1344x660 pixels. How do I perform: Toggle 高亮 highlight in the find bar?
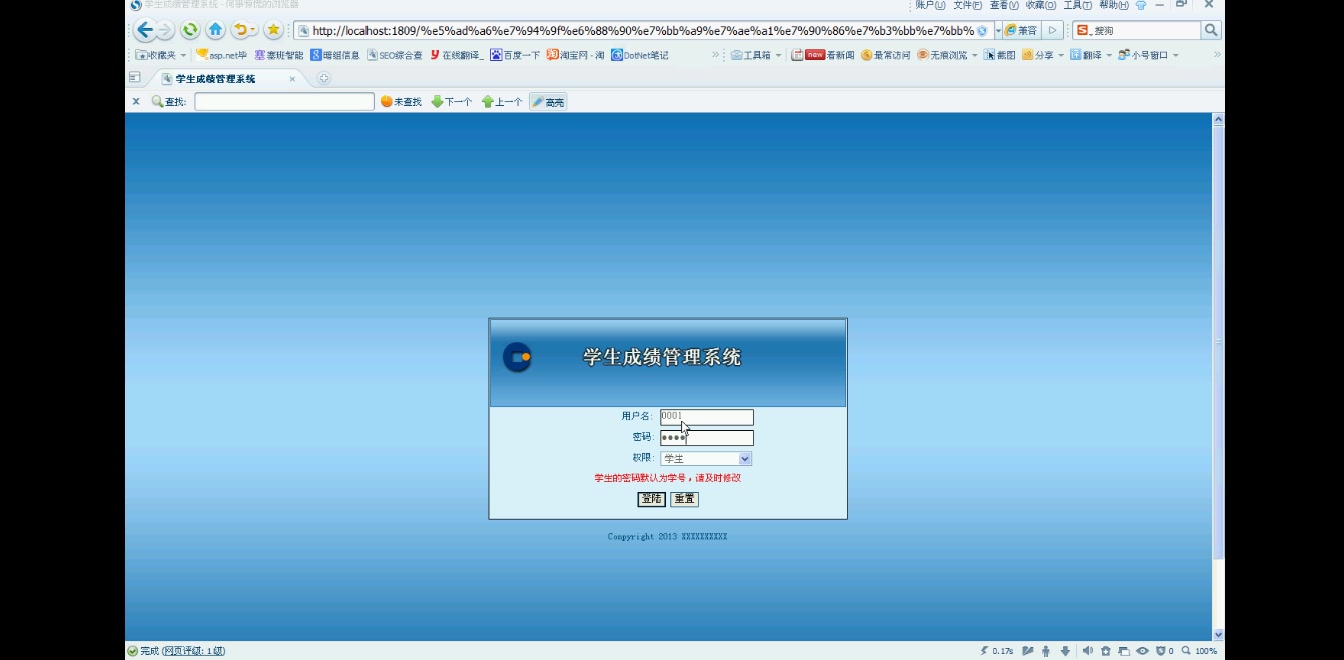coord(548,100)
